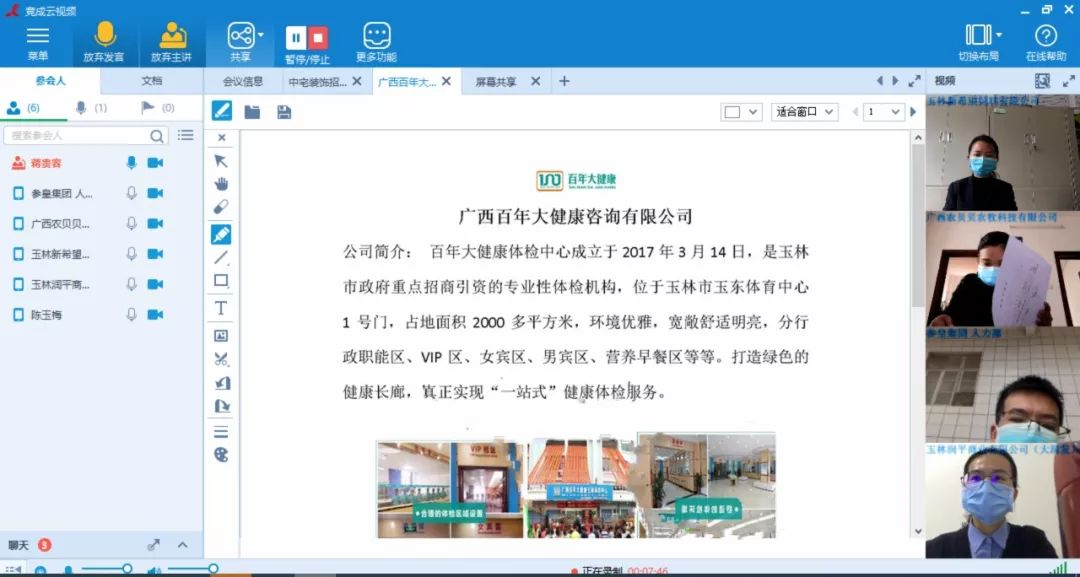
Task: Open 在线帮助 online help
Action: (1046, 43)
